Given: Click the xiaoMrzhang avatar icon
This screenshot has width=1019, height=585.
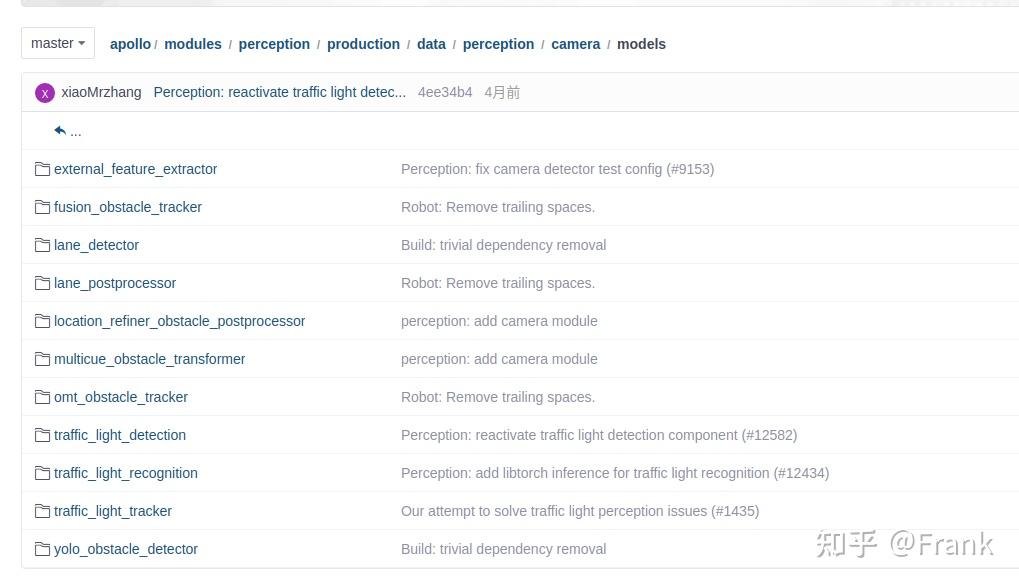Looking at the screenshot, I should [45, 93].
